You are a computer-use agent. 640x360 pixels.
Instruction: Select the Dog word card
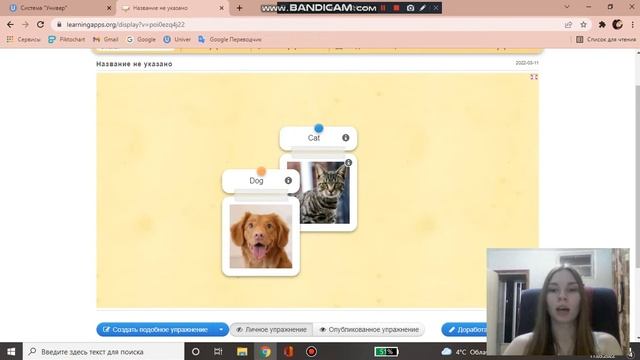tap(261, 181)
